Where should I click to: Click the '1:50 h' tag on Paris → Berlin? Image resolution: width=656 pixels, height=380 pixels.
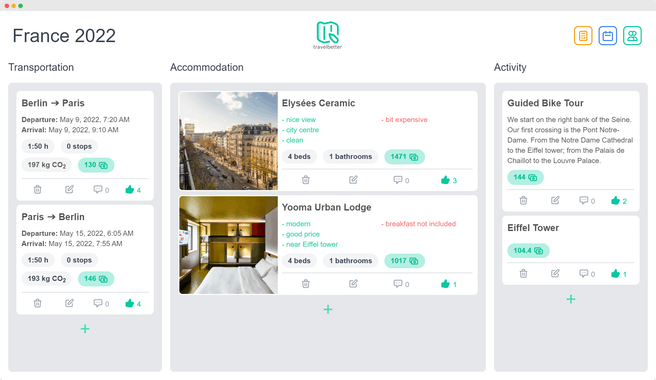click(38, 260)
